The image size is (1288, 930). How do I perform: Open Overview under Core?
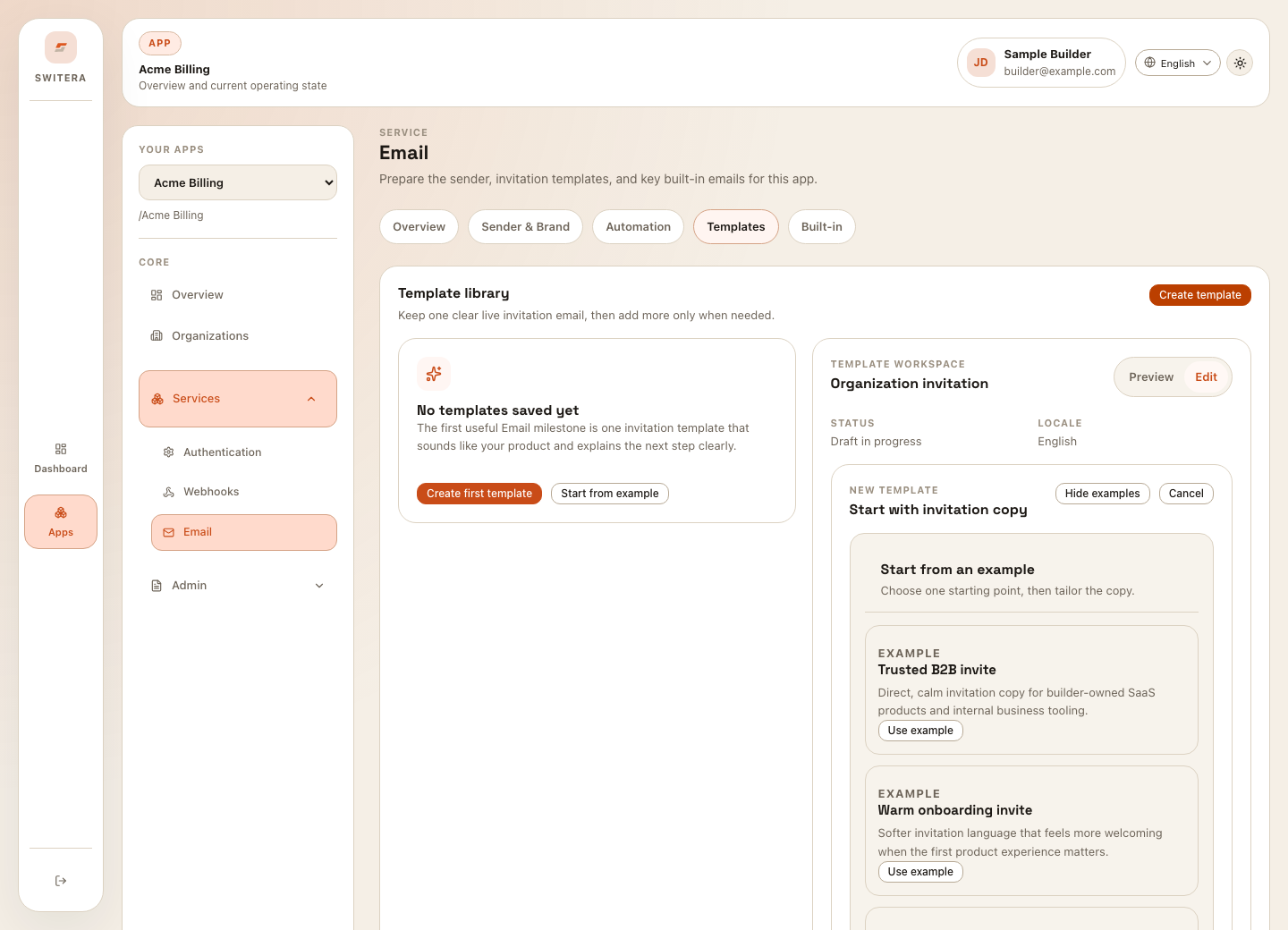238,295
